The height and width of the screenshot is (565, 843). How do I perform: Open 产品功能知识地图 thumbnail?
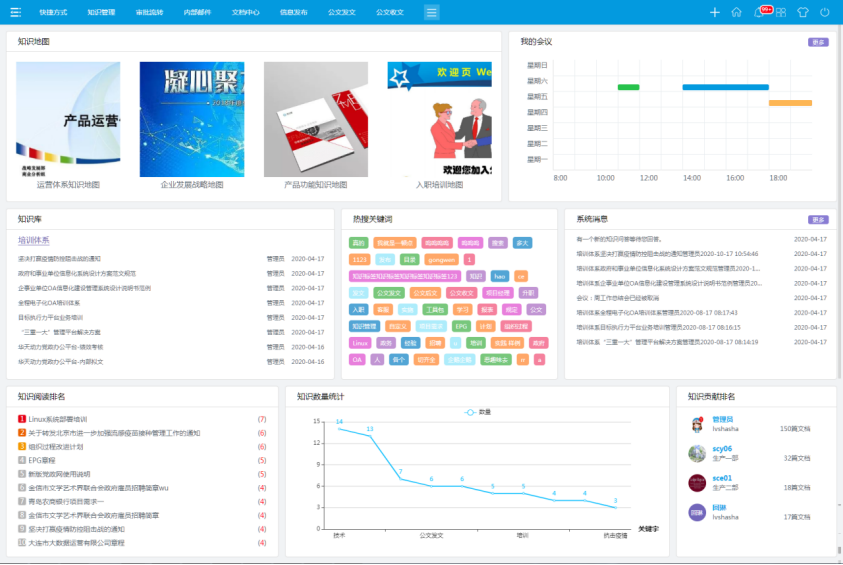pos(316,121)
